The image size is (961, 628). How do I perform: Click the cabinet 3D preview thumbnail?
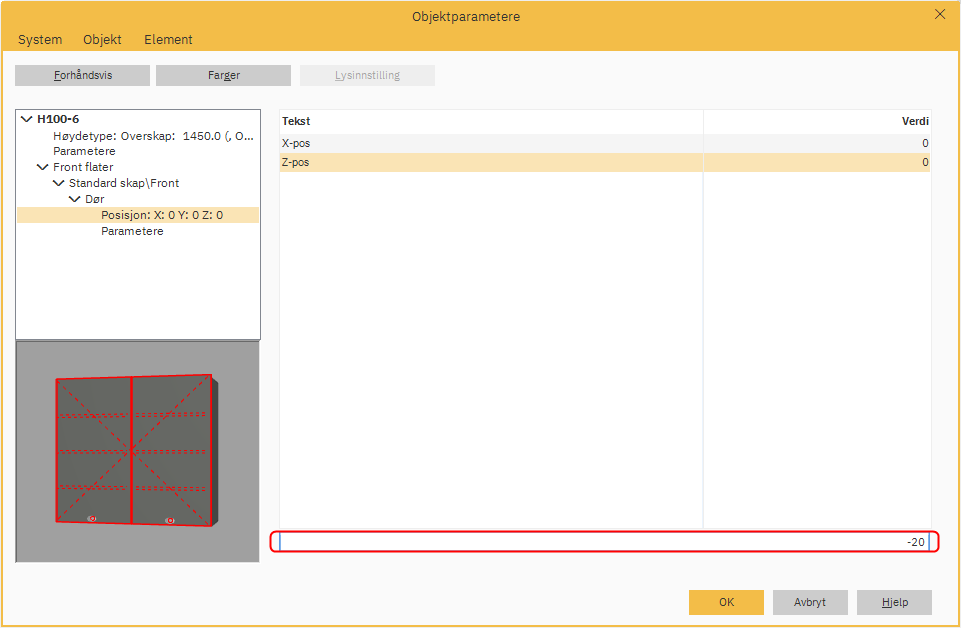tap(137, 451)
